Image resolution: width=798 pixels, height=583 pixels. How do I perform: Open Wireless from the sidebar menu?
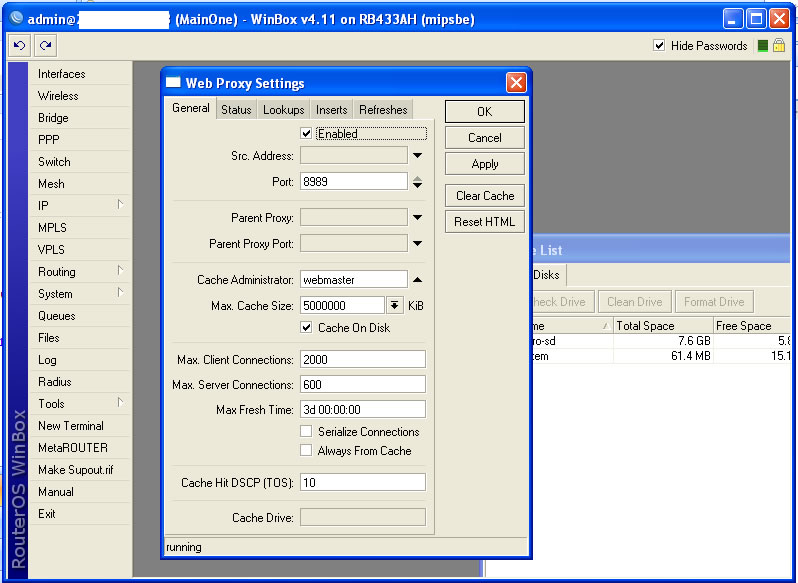[80, 96]
